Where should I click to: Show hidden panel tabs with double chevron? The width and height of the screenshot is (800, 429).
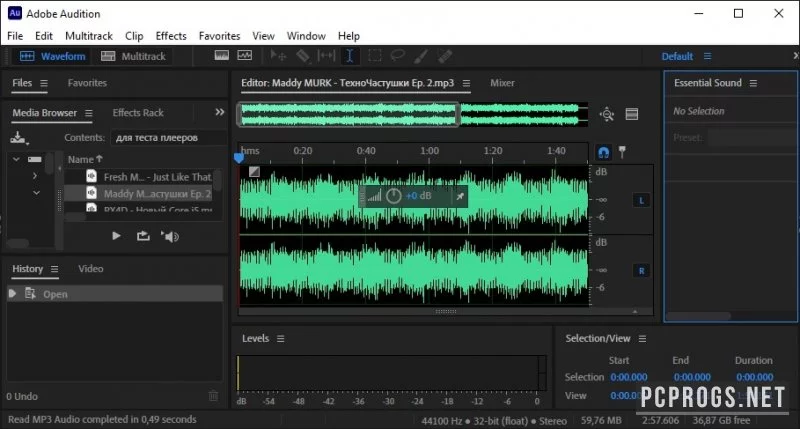point(219,112)
